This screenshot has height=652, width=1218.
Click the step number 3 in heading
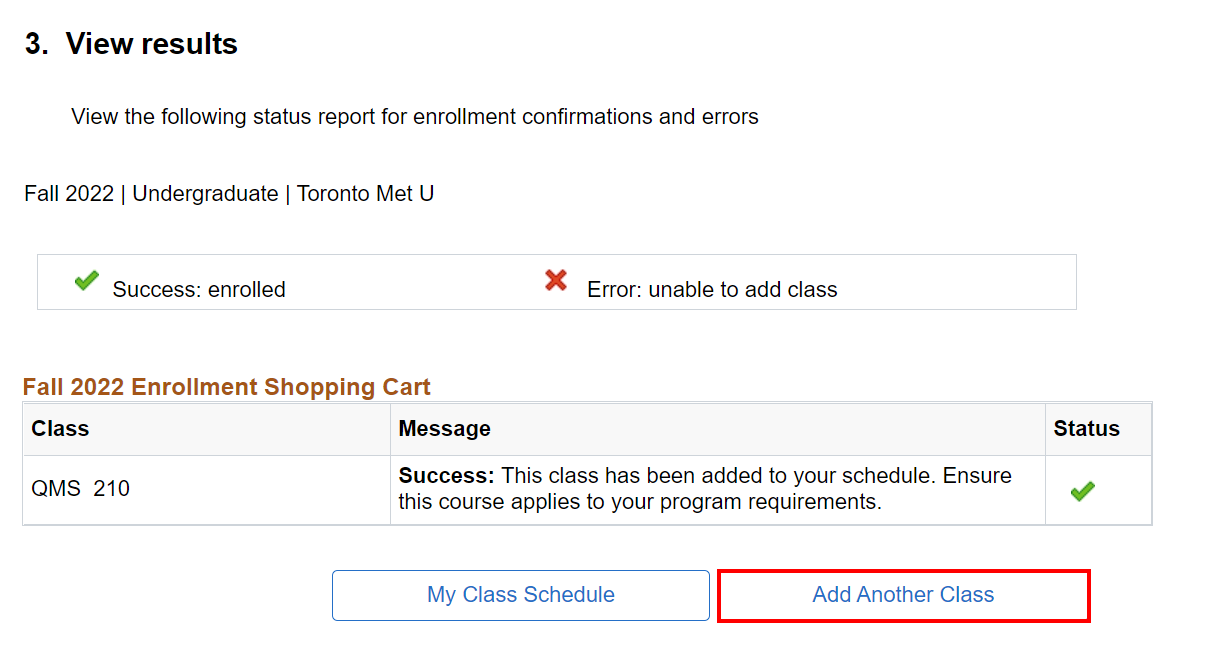(x=36, y=45)
